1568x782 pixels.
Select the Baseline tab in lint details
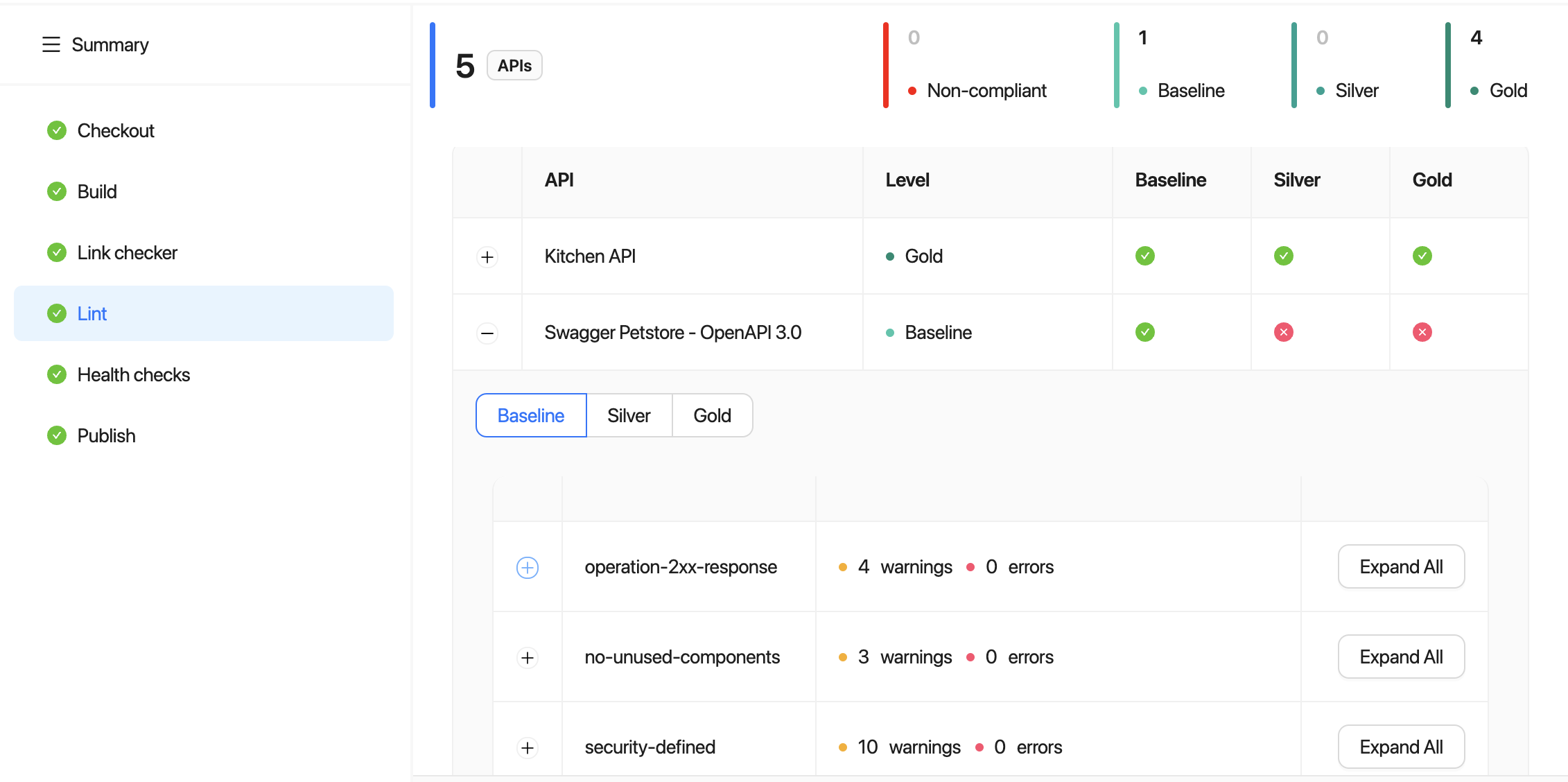click(x=530, y=415)
